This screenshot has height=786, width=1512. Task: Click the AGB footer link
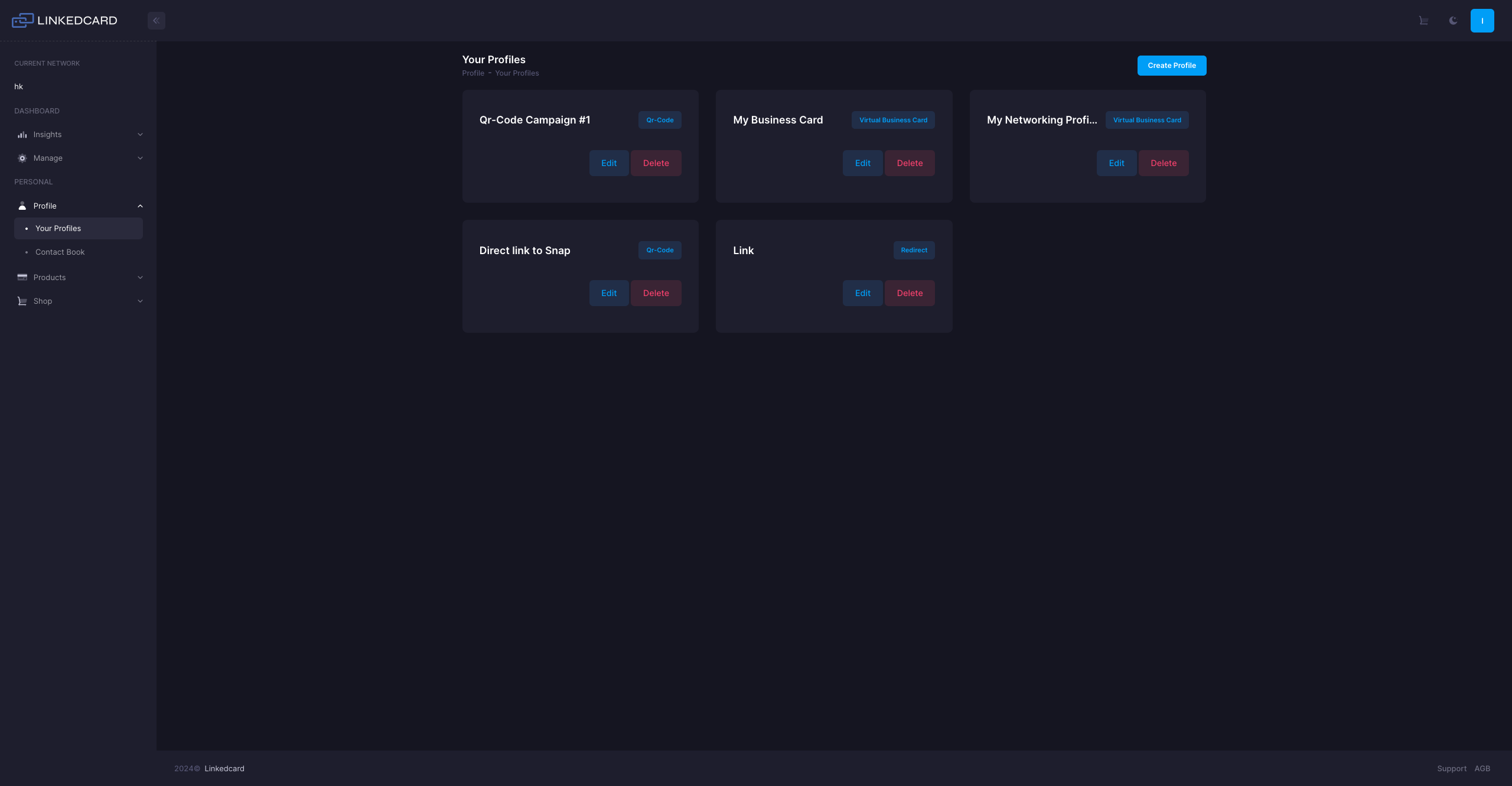(x=1482, y=768)
